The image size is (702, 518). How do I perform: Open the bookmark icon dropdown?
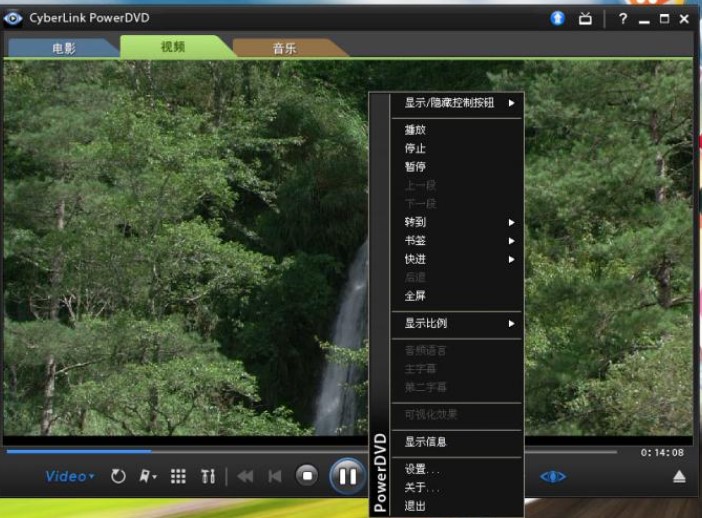(x=147, y=477)
